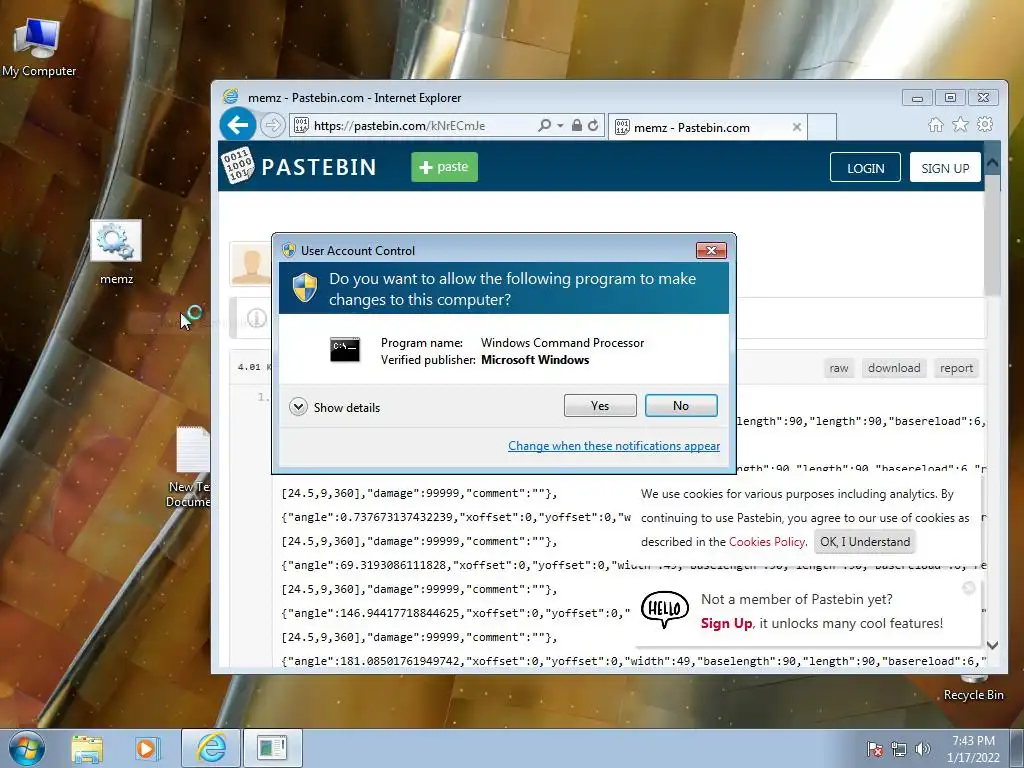Click the security lock icon in address bar

(x=577, y=125)
